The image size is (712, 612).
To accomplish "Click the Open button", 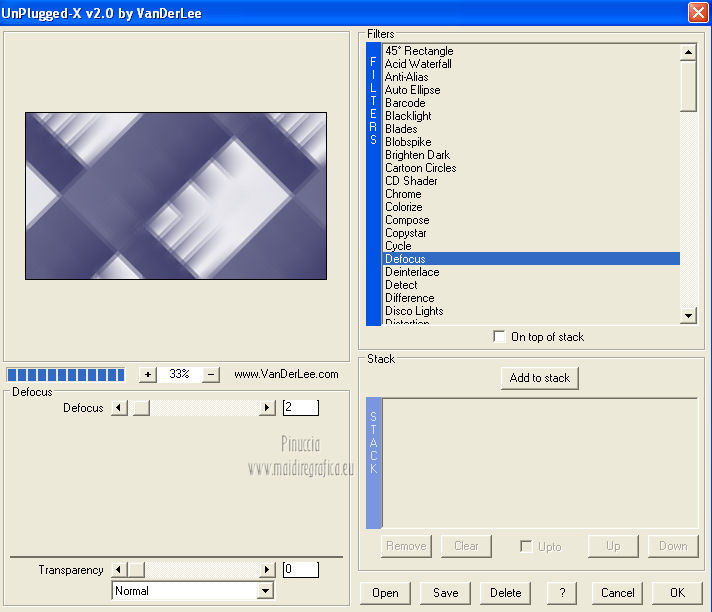I will click(x=385, y=593).
